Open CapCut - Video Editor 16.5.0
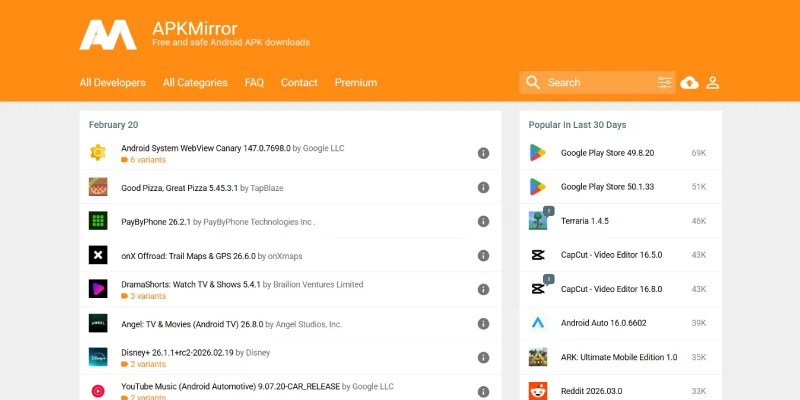Screen dimensions: 800x400 click(611, 255)
